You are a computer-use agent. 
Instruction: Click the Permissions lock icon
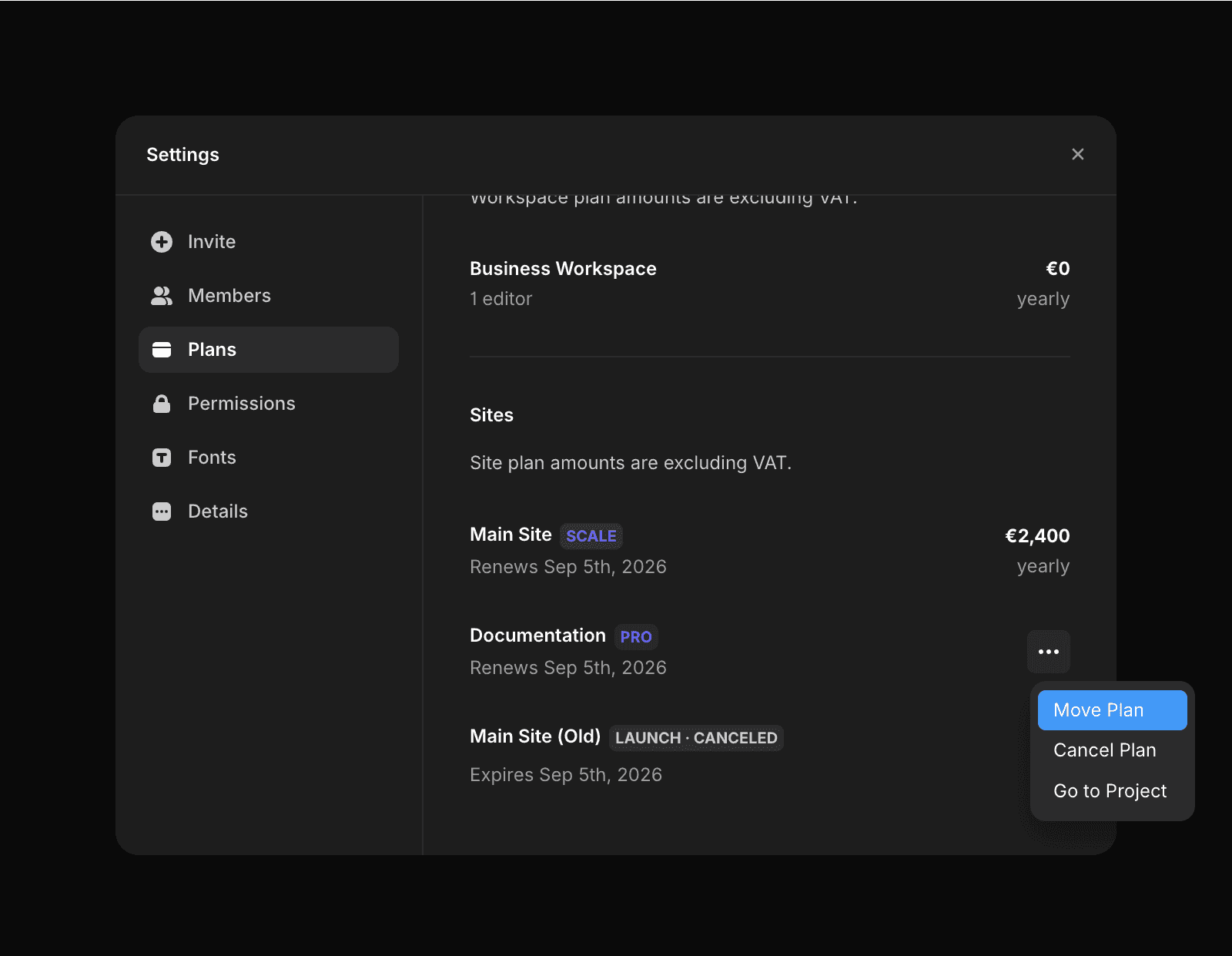click(x=161, y=403)
